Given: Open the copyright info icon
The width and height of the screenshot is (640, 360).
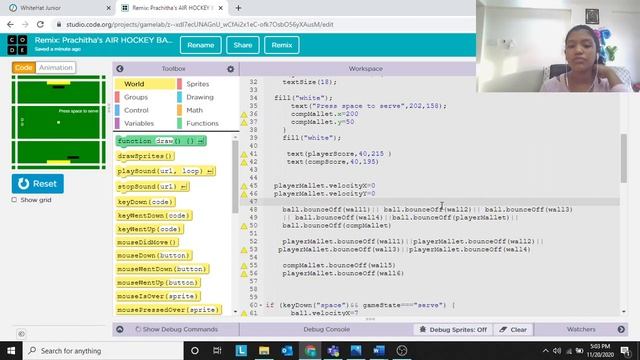Looking at the screenshot, I should pyautogui.click(x=21, y=334).
